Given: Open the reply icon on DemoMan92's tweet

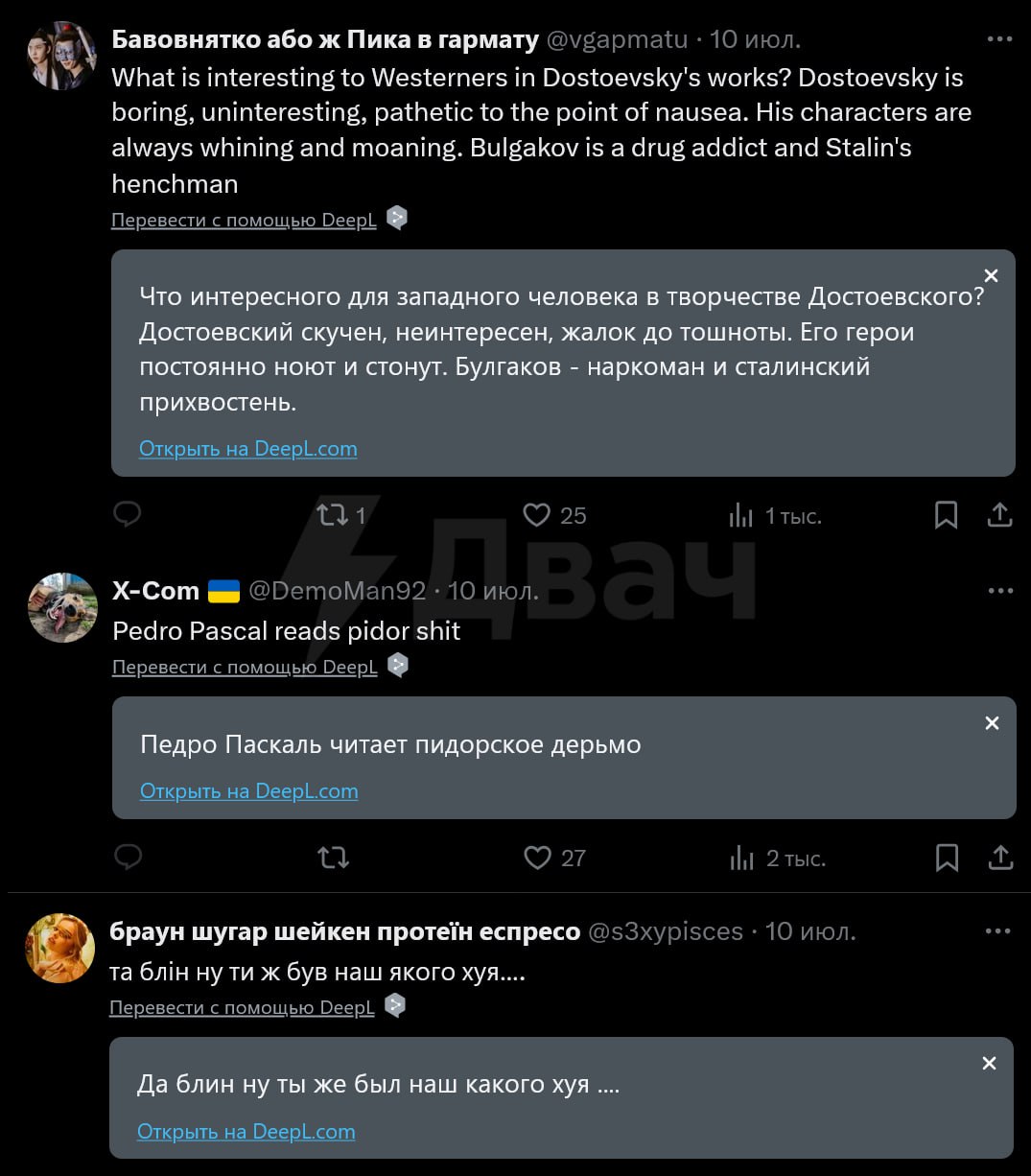Looking at the screenshot, I should pyautogui.click(x=128, y=858).
